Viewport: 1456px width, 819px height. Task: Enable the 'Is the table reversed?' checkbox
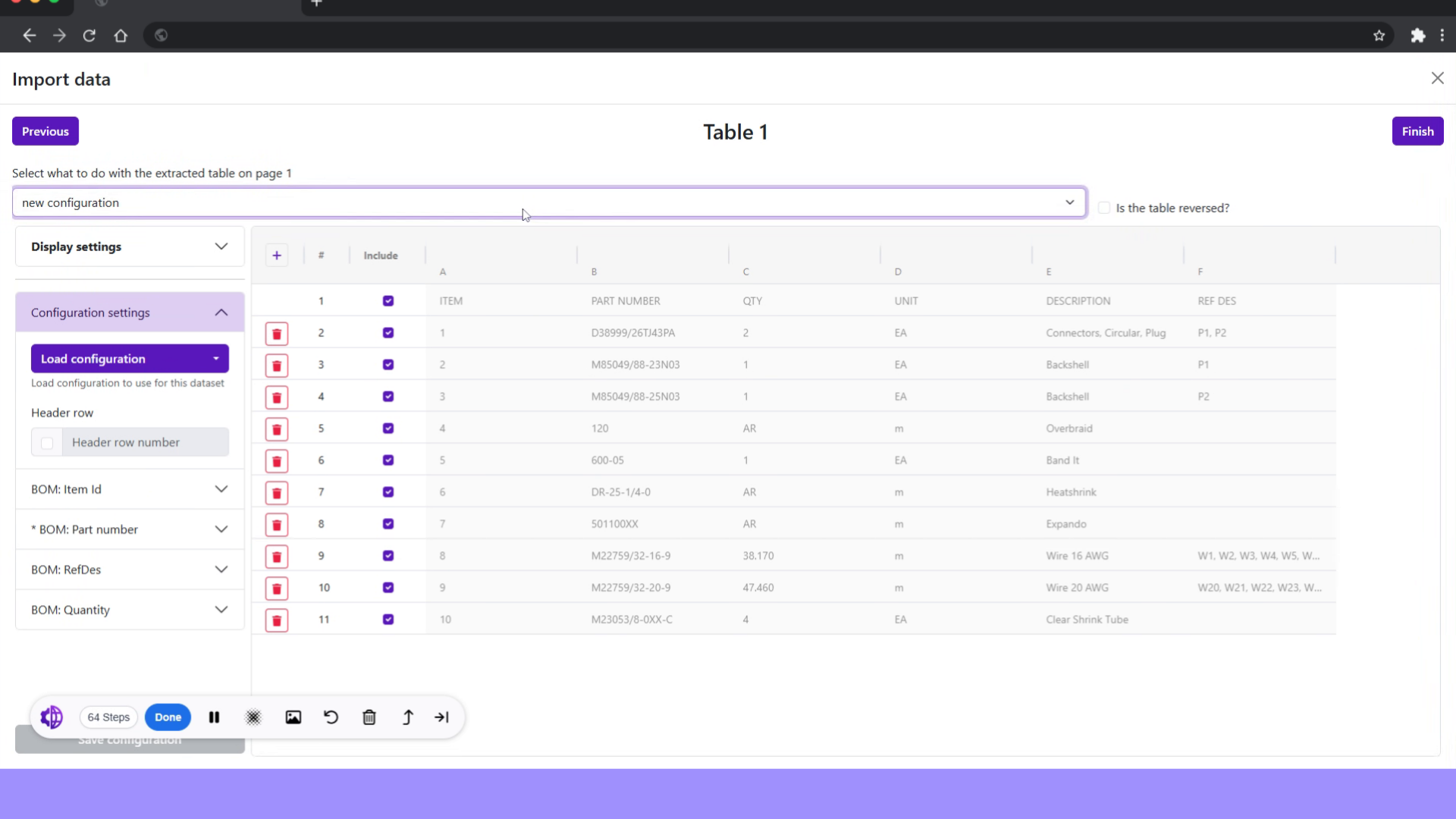point(1105,207)
